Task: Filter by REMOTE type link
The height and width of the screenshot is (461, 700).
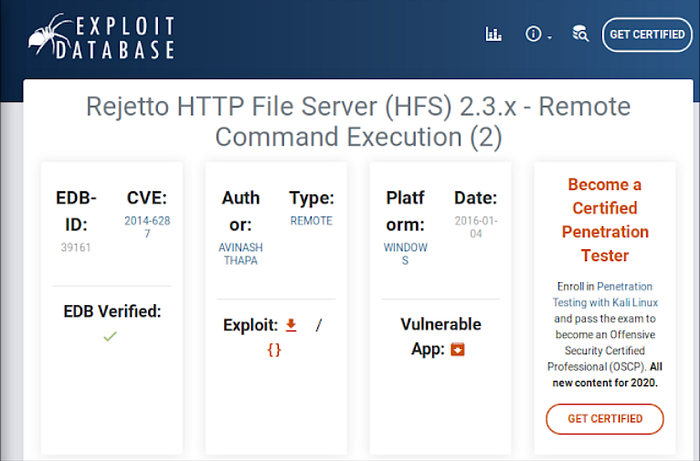Action: pyautogui.click(x=311, y=221)
